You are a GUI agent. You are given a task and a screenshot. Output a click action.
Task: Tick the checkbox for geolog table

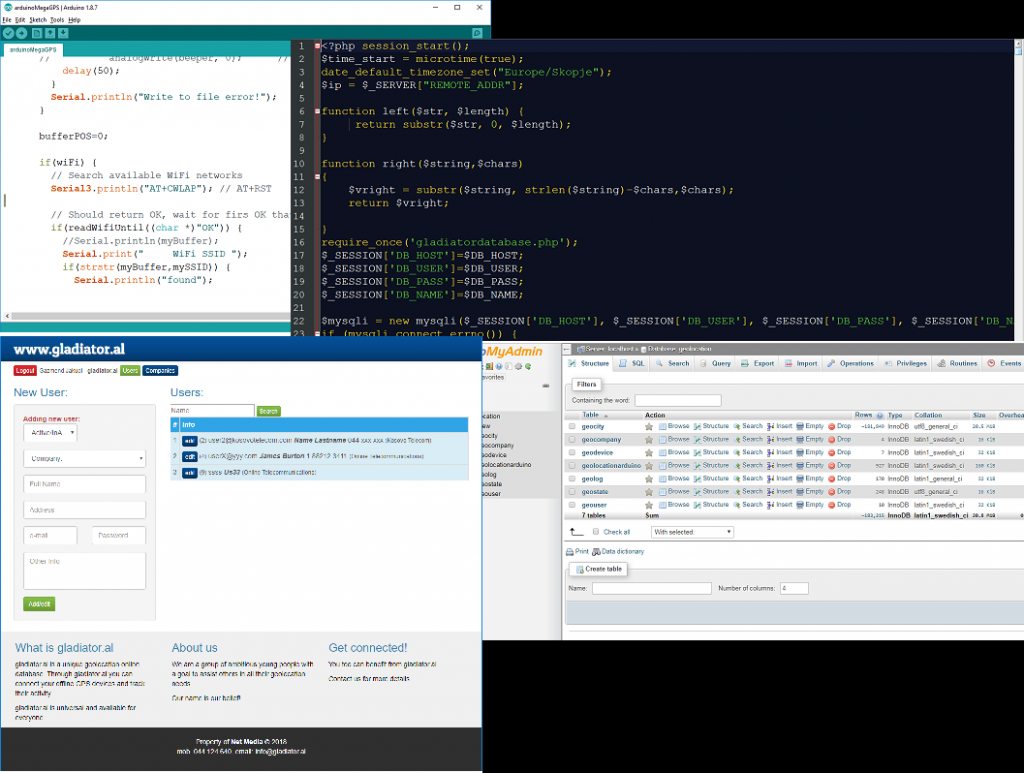(x=572, y=479)
